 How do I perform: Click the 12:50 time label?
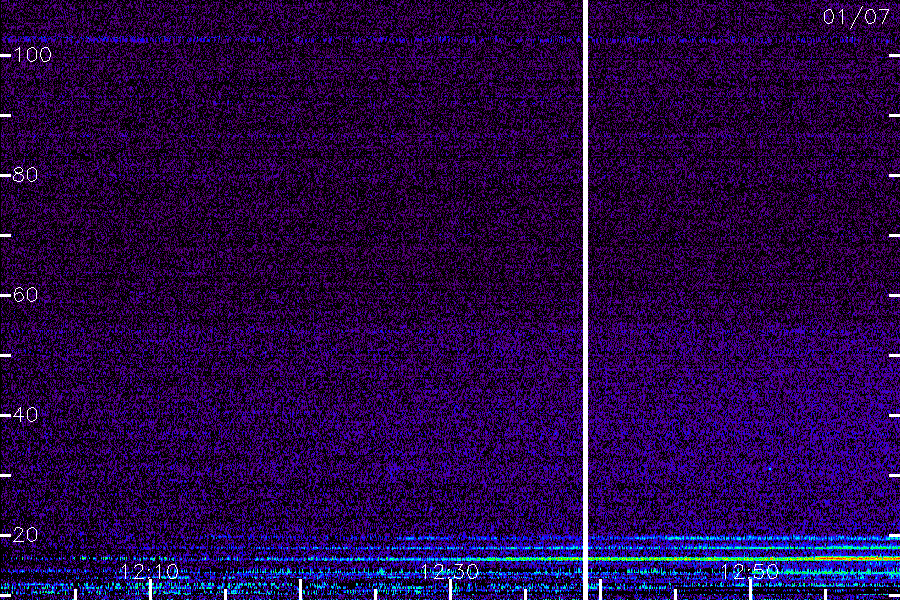click(750, 572)
